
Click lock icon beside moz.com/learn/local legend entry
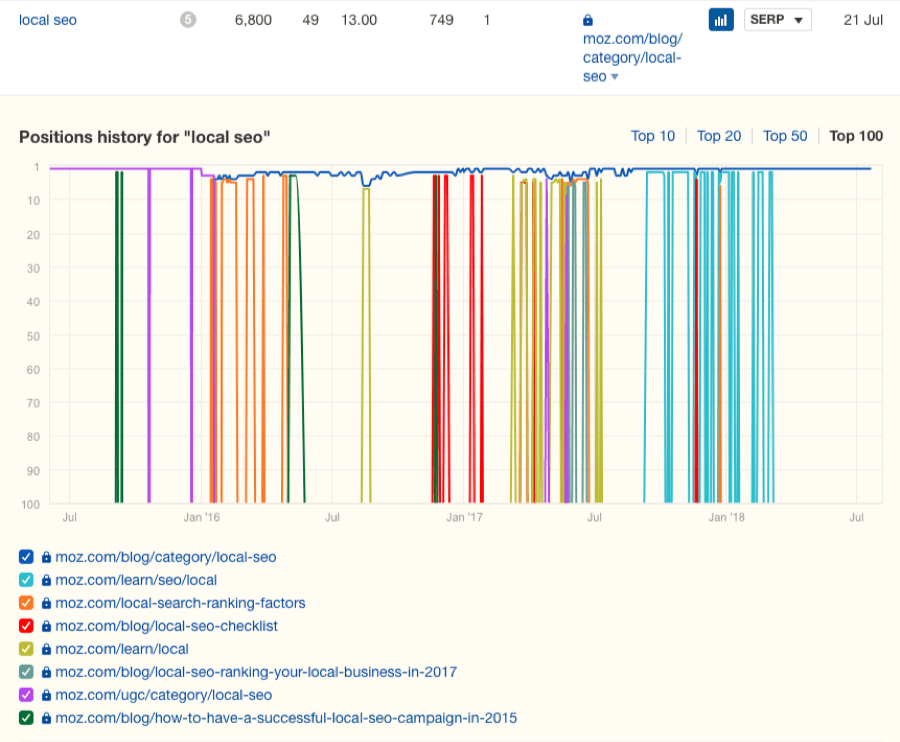tap(46, 649)
